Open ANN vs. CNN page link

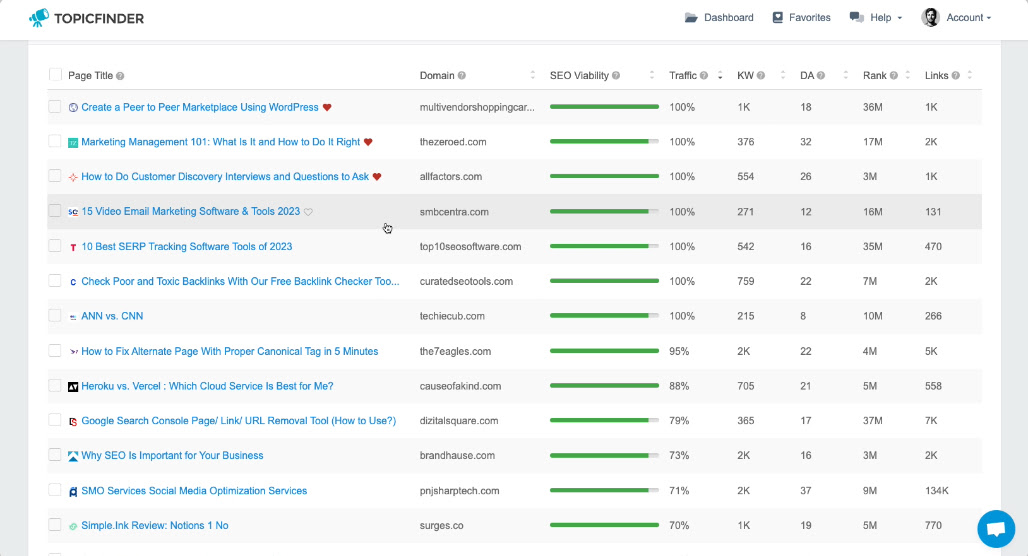coord(112,316)
